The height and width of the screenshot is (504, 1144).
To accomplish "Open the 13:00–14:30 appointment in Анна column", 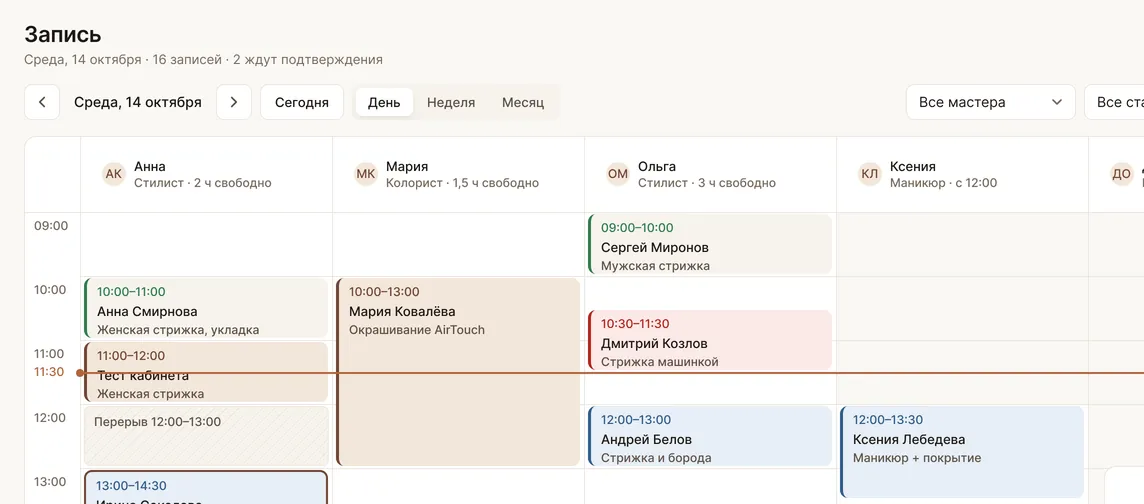I will (206, 487).
